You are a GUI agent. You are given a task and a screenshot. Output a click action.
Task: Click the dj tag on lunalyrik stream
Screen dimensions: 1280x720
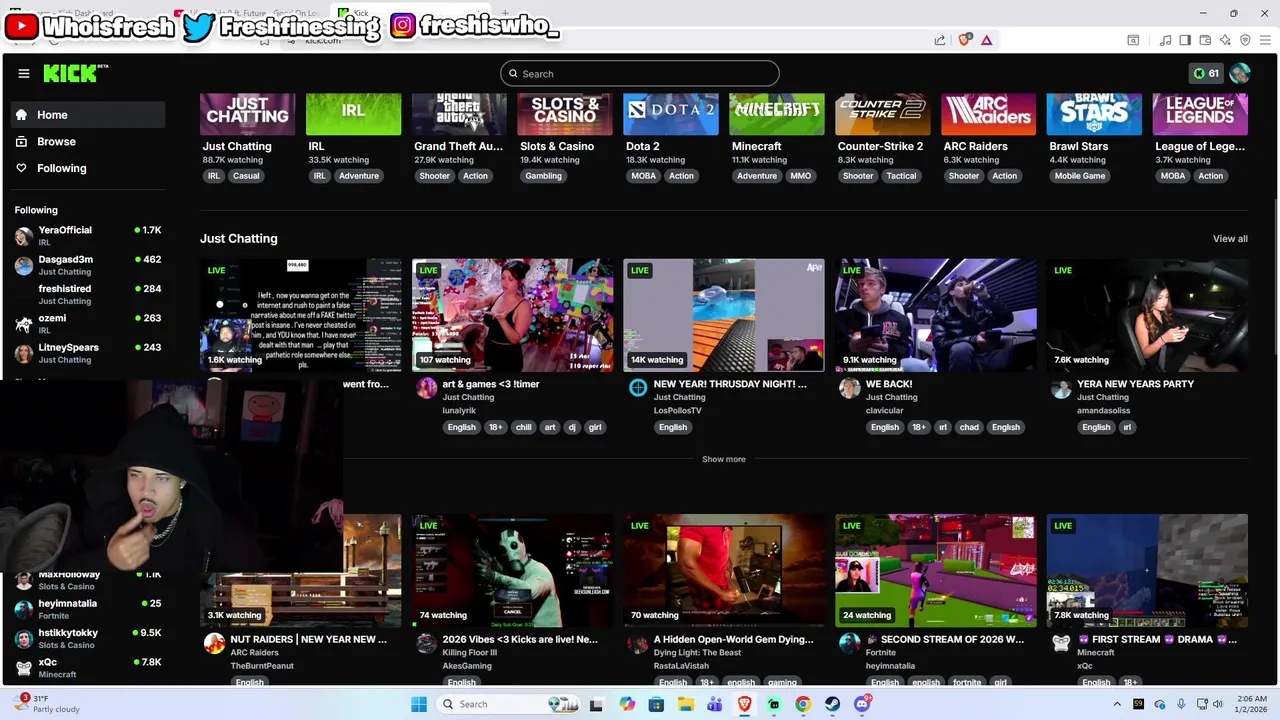point(573,427)
